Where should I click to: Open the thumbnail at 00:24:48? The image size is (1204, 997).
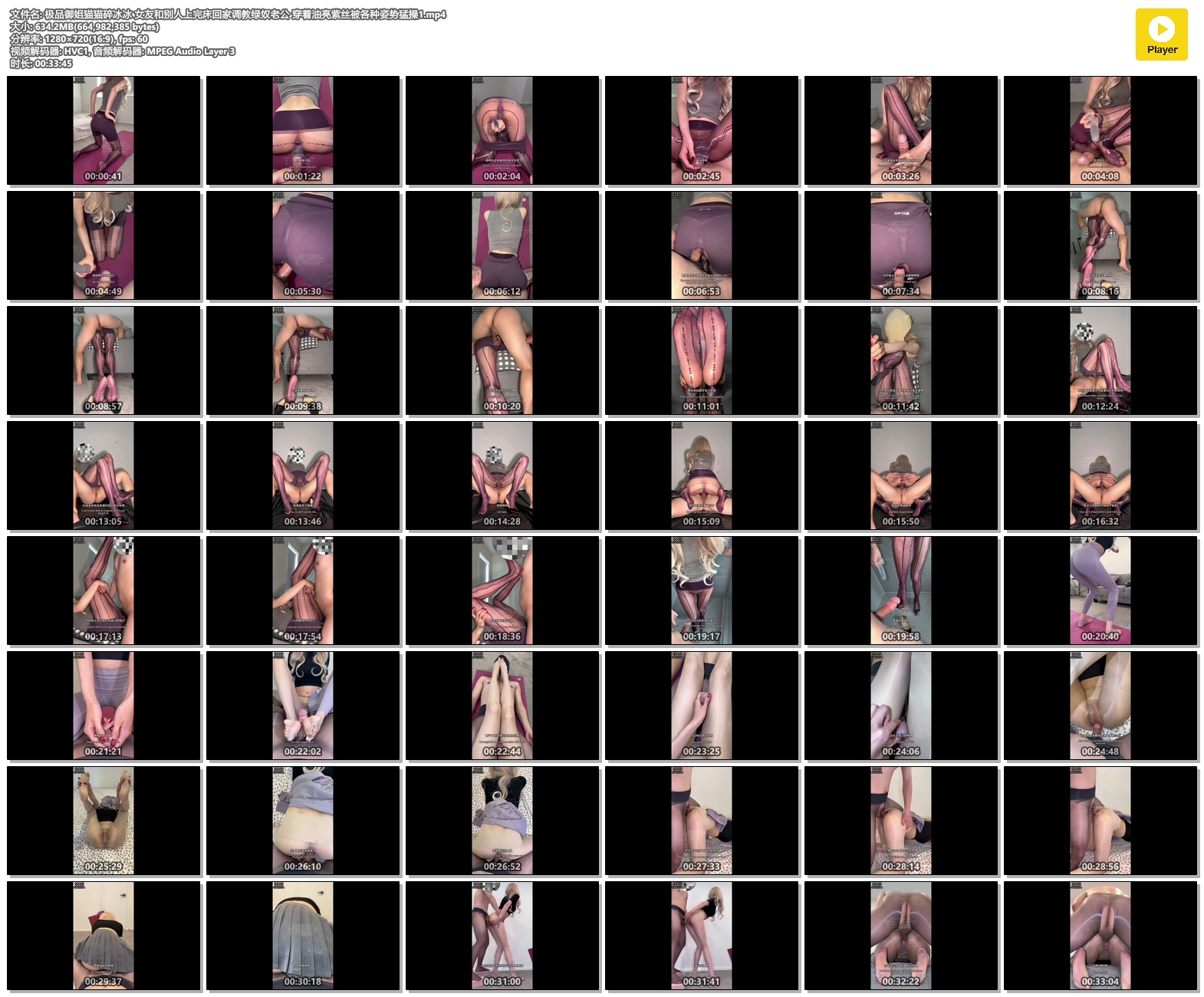click(x=1100, y=706)
